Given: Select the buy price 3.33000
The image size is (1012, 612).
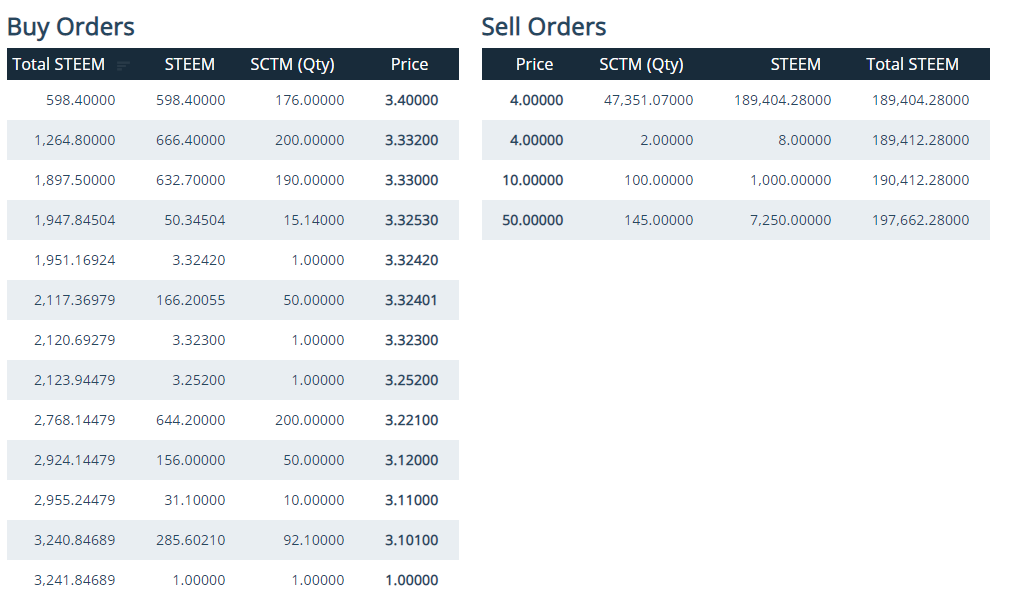Looking at the screenshot, I should click(412, 180).
